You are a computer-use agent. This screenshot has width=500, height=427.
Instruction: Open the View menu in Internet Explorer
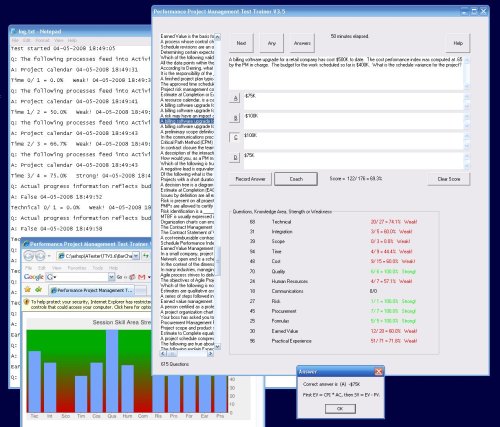click(x=56, y=268)
